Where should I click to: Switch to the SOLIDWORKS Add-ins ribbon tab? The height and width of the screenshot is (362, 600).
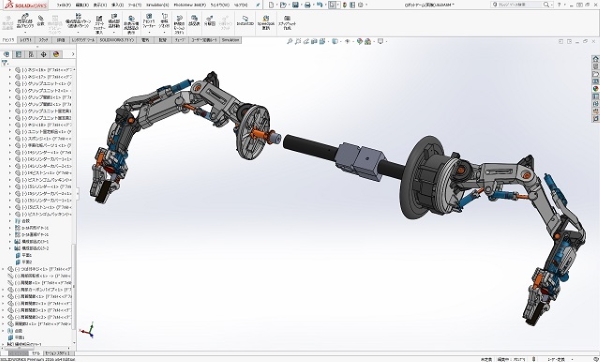[x=117, y=40]
